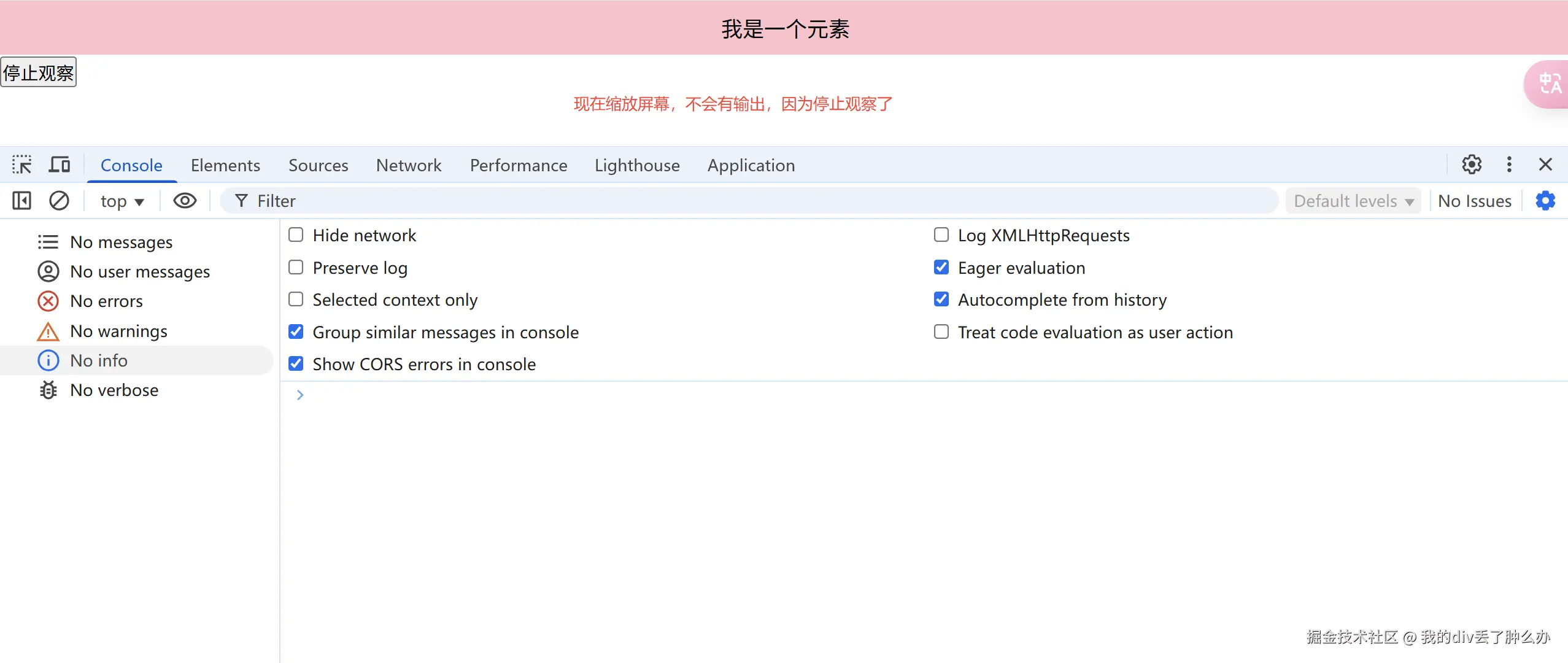Check the Hide network option
Image resolution: width=1568 pixels, height=663 pixels.
coord(296,235)
